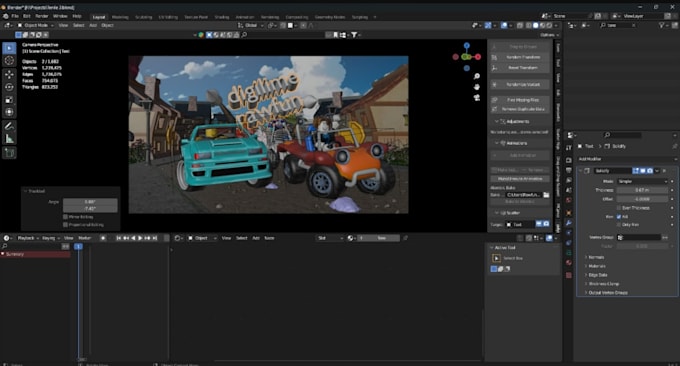Switch to solid viewport shading
The width and height of the screenshot is (680, 366).
pos(536,25)
